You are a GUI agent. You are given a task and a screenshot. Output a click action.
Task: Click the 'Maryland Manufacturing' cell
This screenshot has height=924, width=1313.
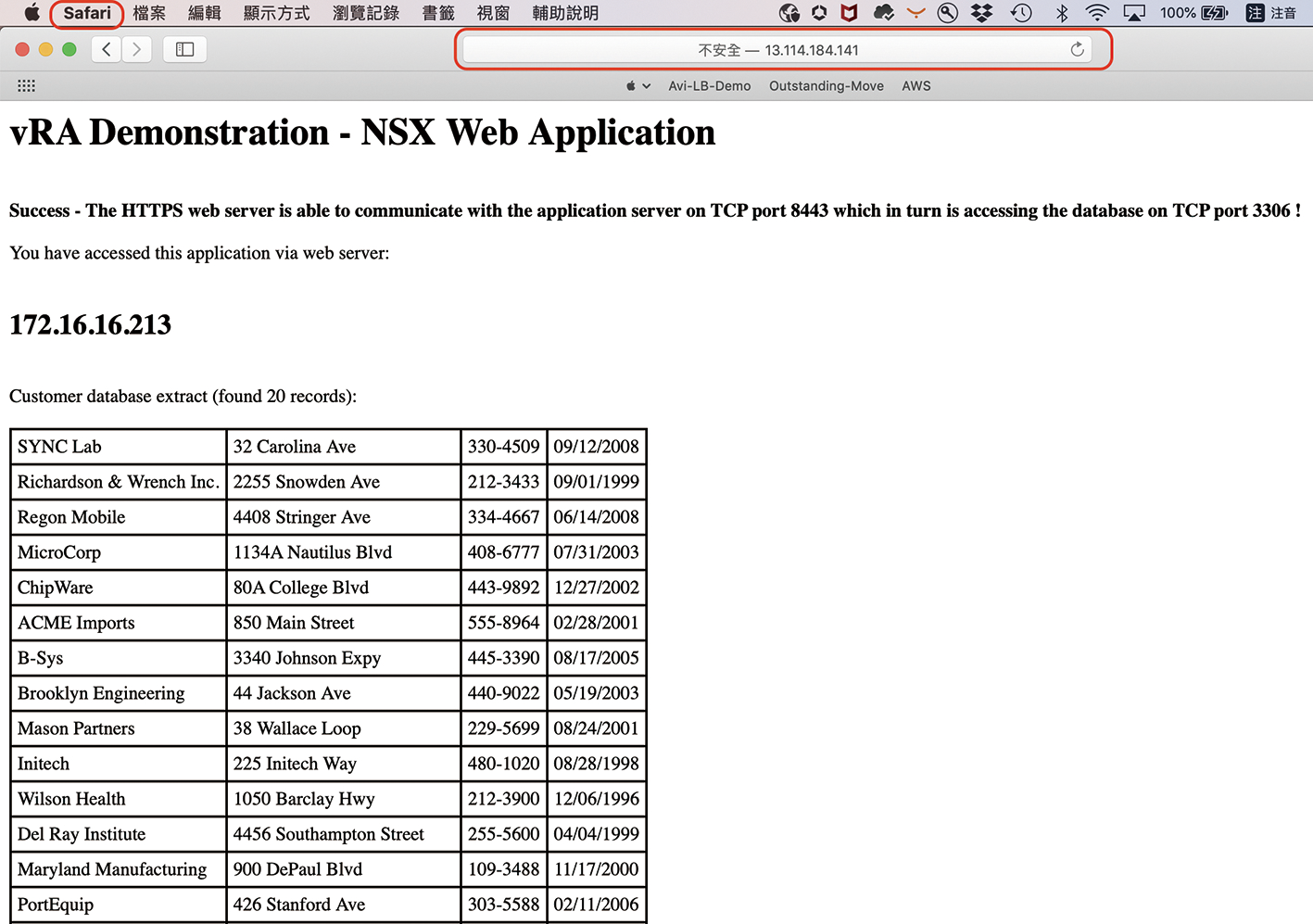(119, 869)
